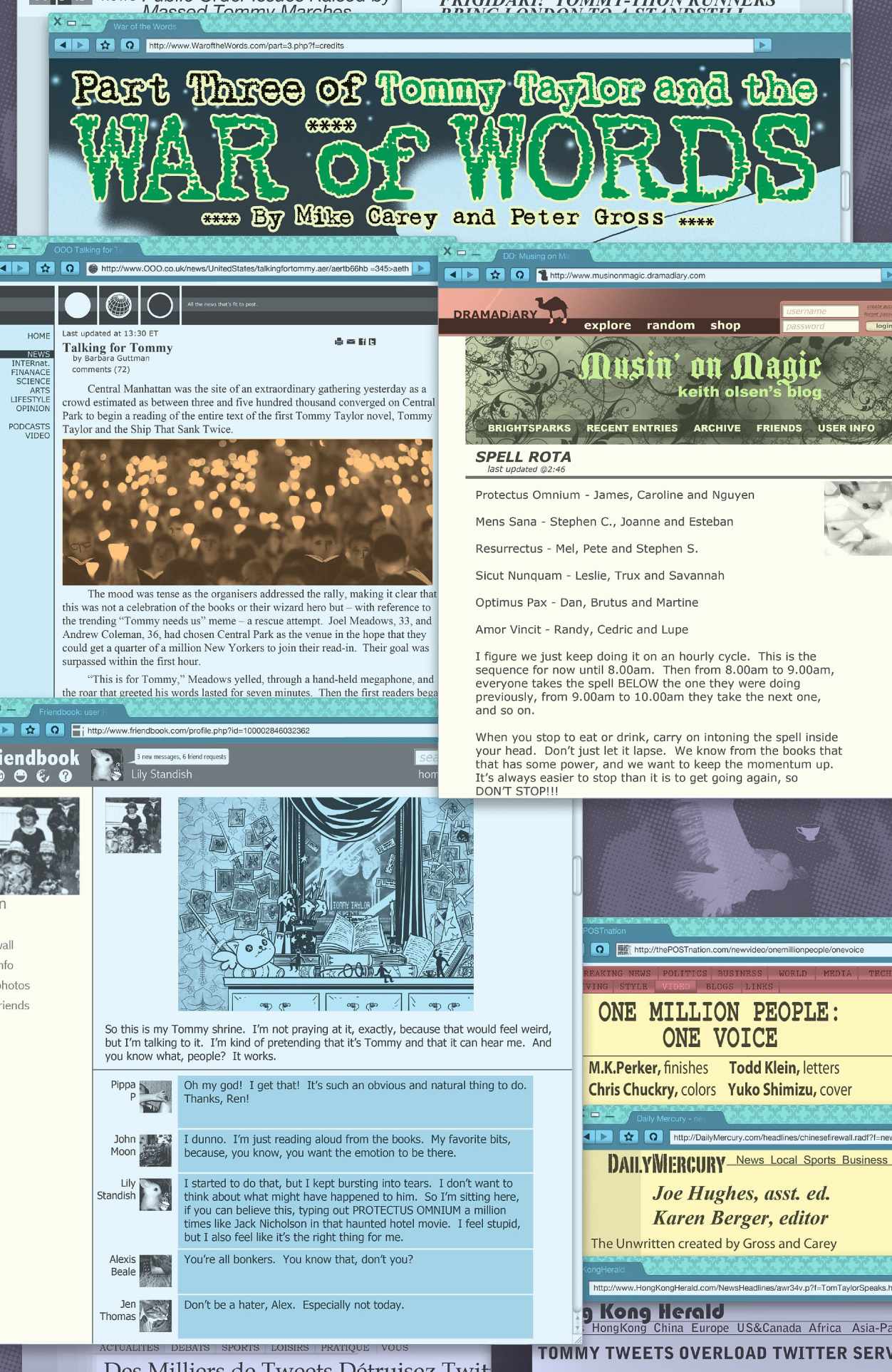The image size is (892, 1372).
Task: Click the wireframe globe icon in OOO header
Action: [x=119, y=305]
